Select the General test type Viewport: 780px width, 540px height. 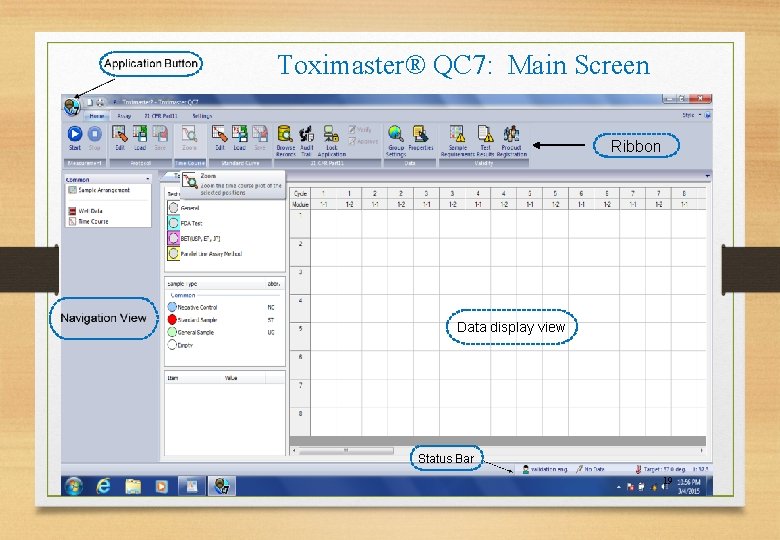pyautogui.click(x=184, y=208)
